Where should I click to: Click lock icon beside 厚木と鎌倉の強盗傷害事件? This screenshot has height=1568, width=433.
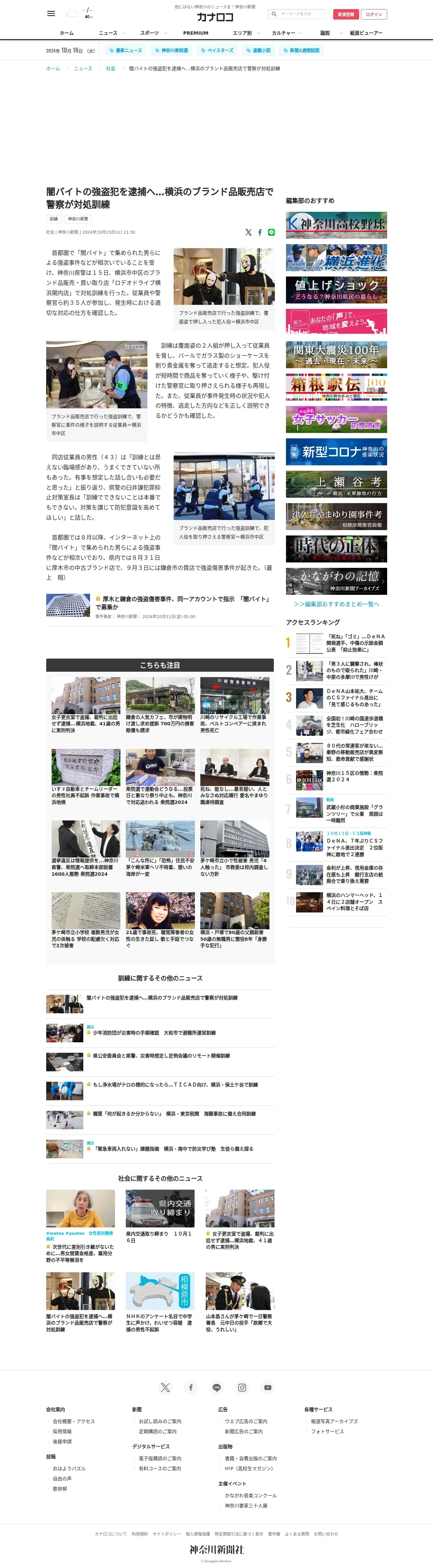pyautogui.click(x=98, y=598)
